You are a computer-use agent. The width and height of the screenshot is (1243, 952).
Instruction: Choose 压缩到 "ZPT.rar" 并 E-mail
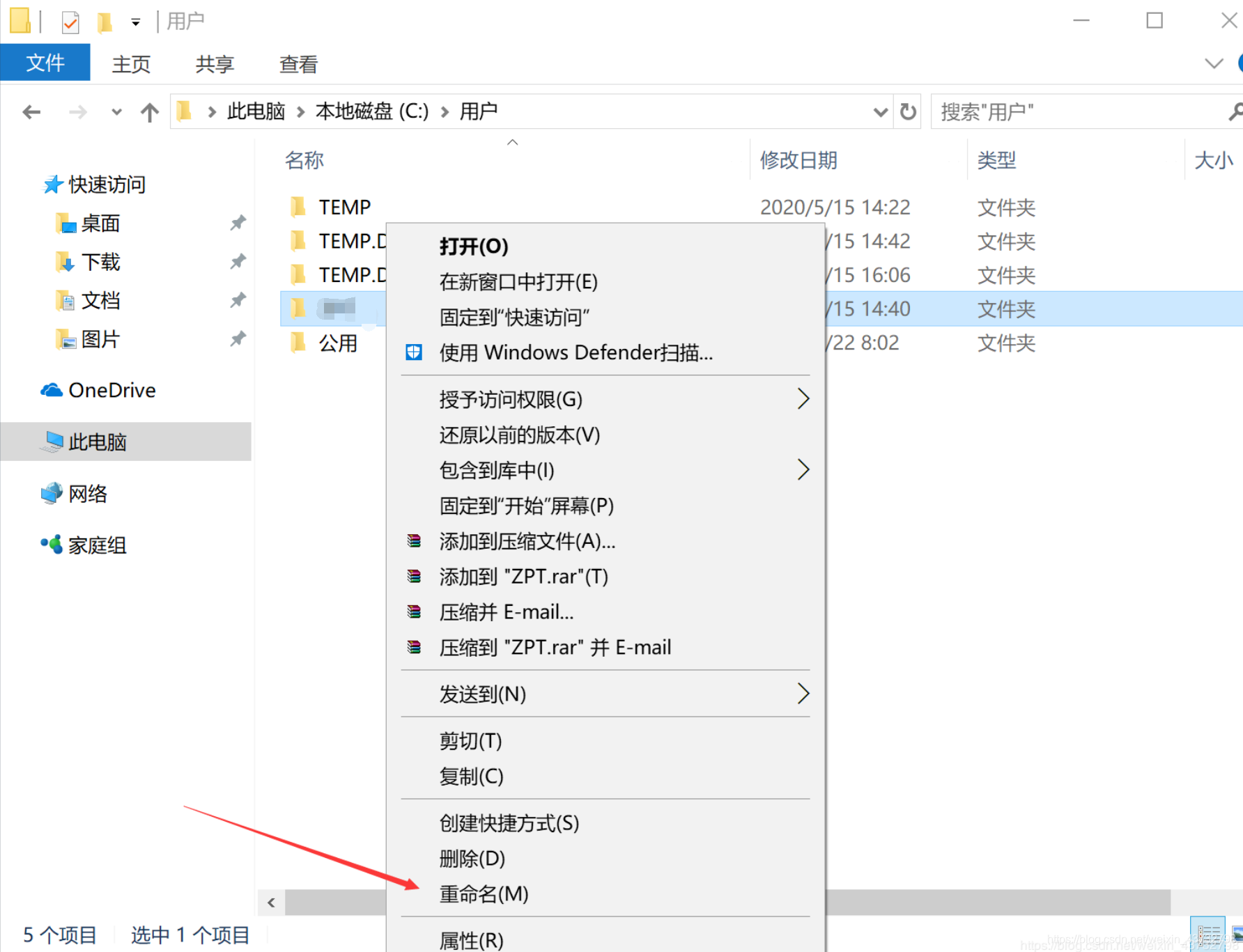[605, 648]
